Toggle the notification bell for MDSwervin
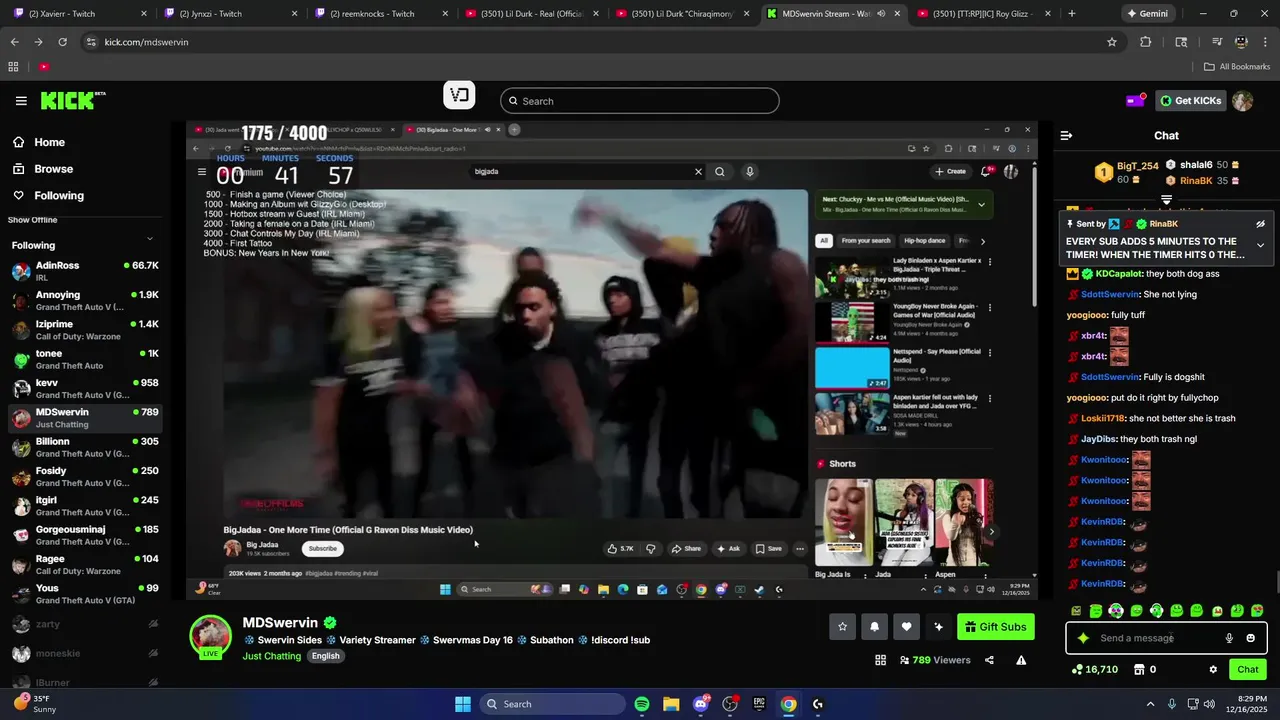1280x720 pixels. tap(874, 627)
